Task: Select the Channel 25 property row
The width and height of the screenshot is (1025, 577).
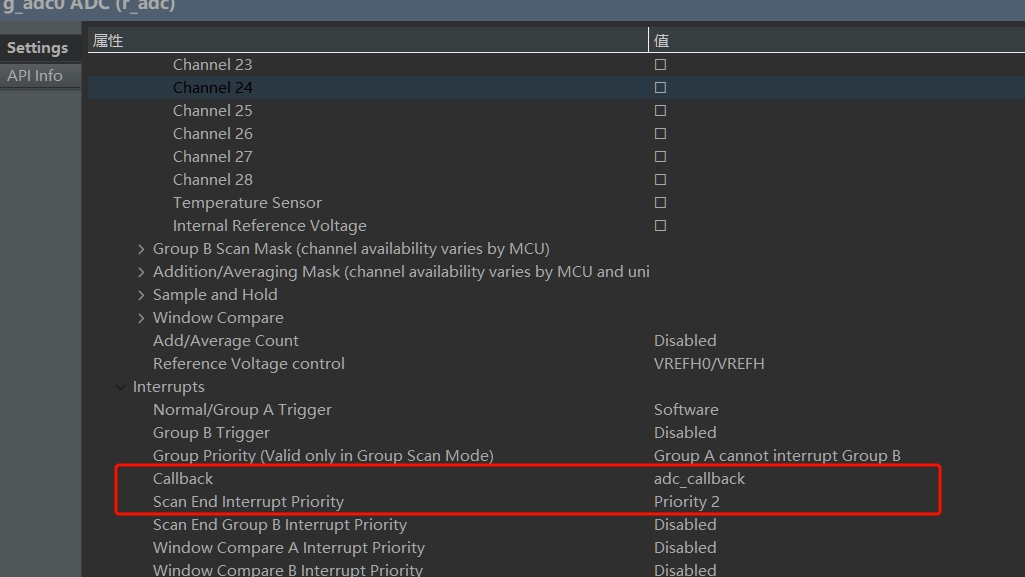Action: [x=213, y=110]
